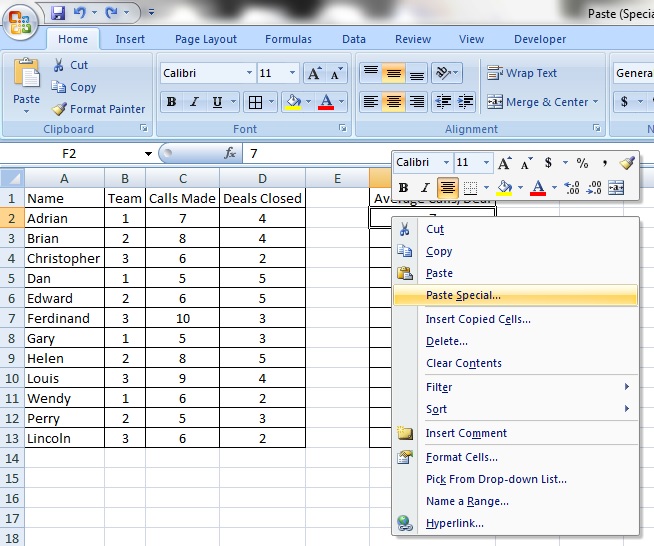Click percent style in mini toolbar
This screenshot has width=654, height=546.
(x=582, y=163)
